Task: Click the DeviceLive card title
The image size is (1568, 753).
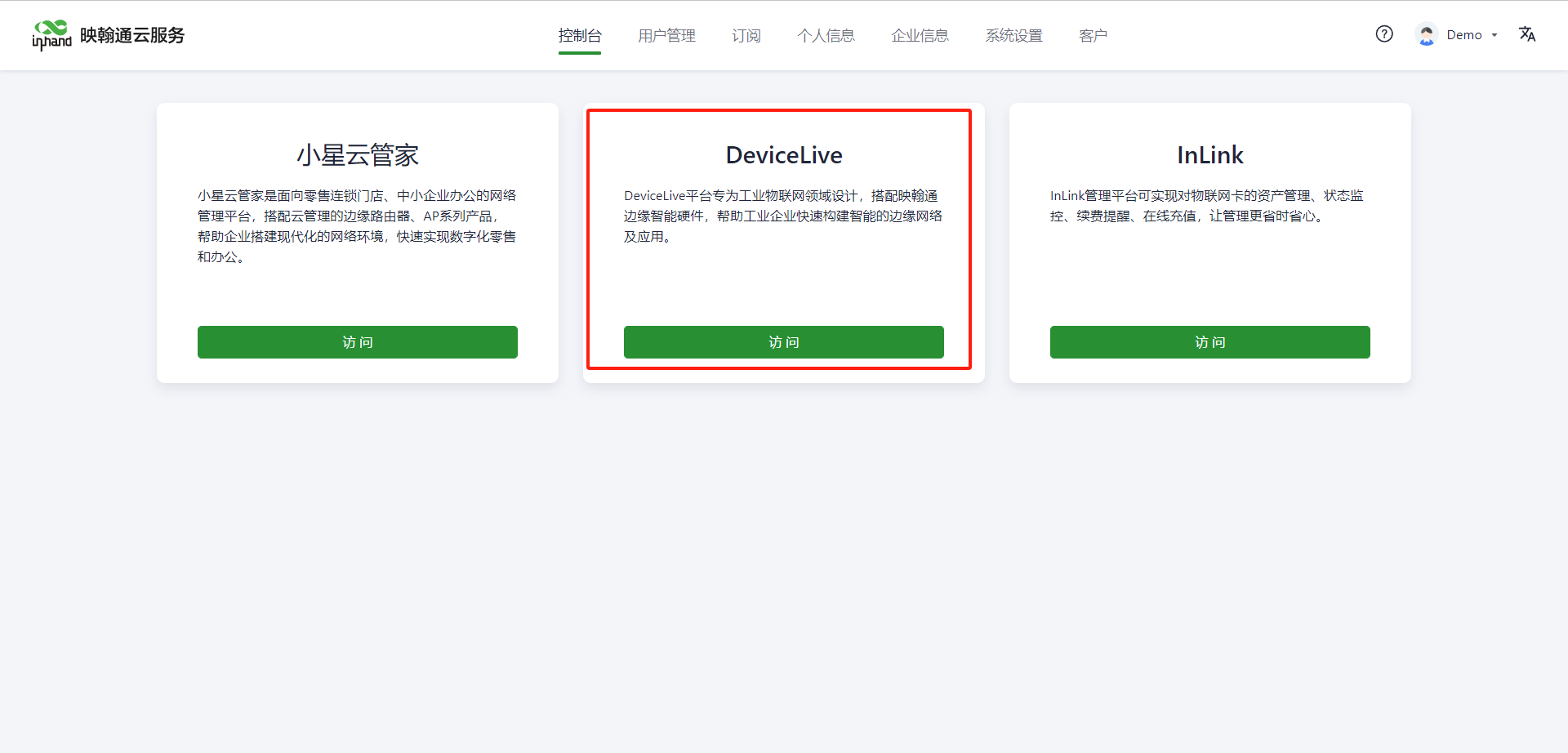Action: [784, 155]
